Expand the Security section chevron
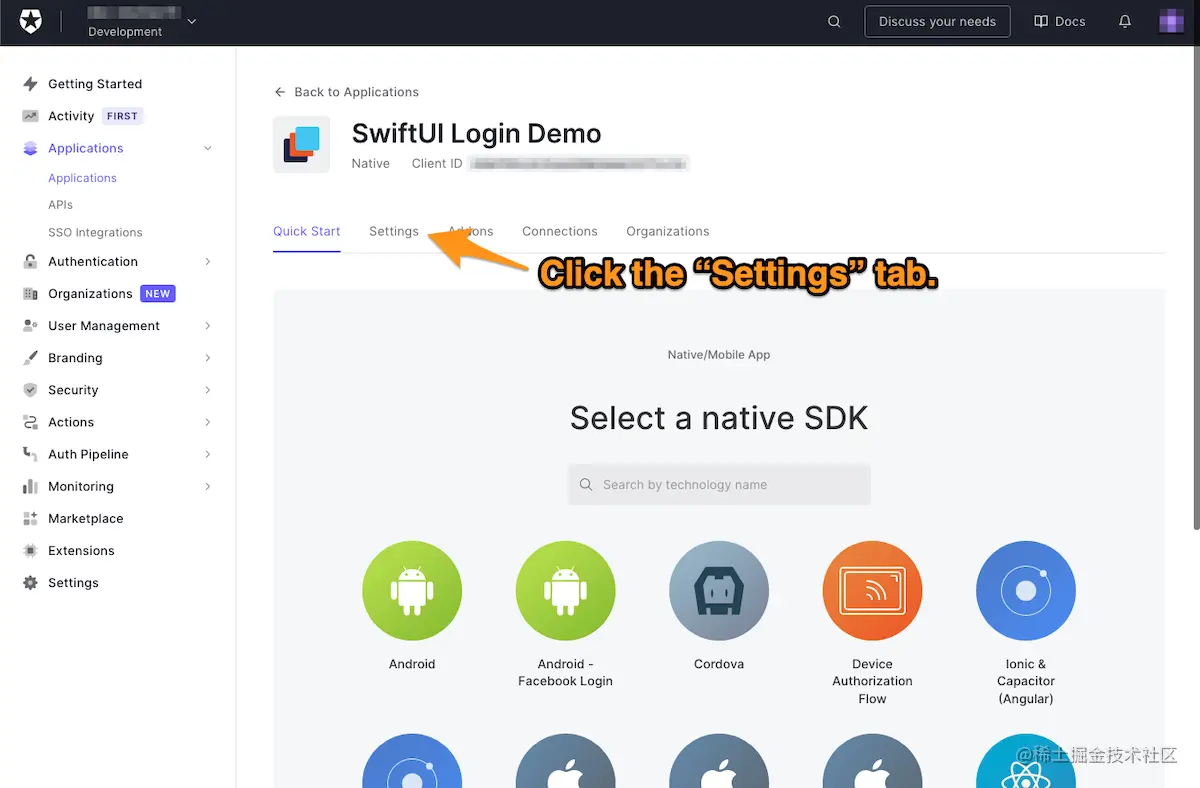This screenshot has height=788, width=1200. [208, 390]
